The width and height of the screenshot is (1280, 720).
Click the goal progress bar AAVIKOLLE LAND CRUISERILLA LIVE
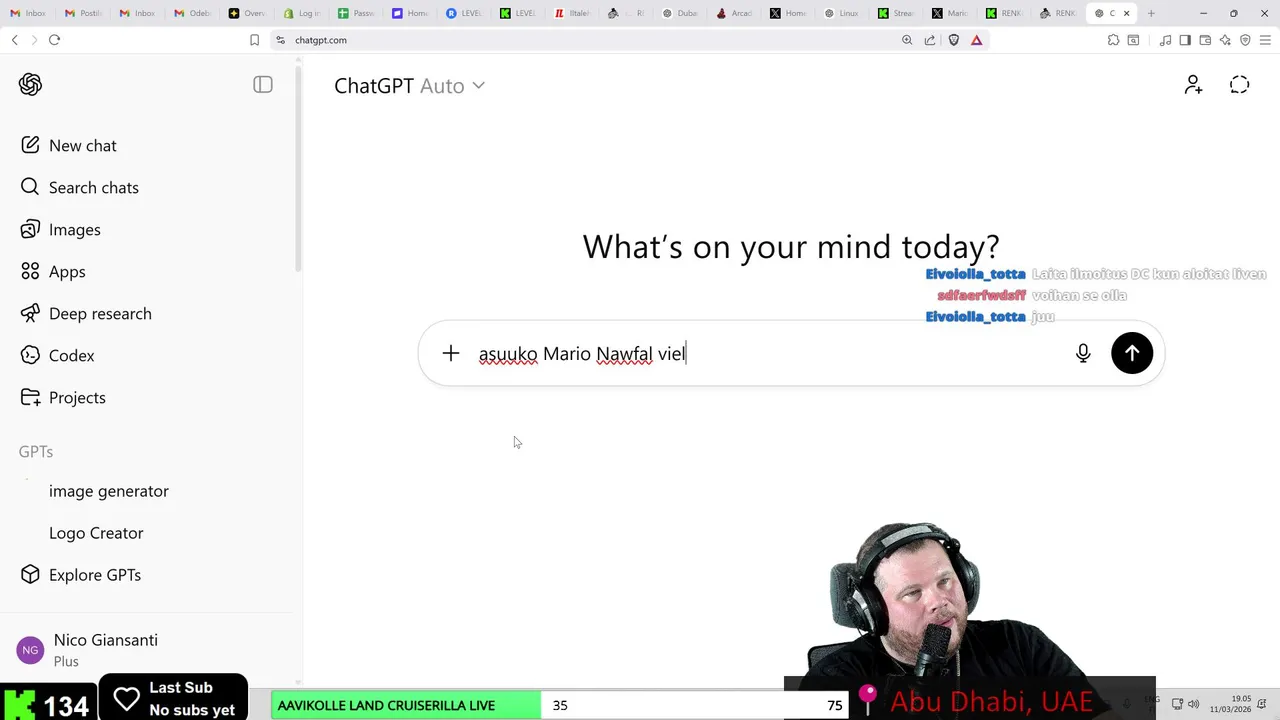point(560,705)
